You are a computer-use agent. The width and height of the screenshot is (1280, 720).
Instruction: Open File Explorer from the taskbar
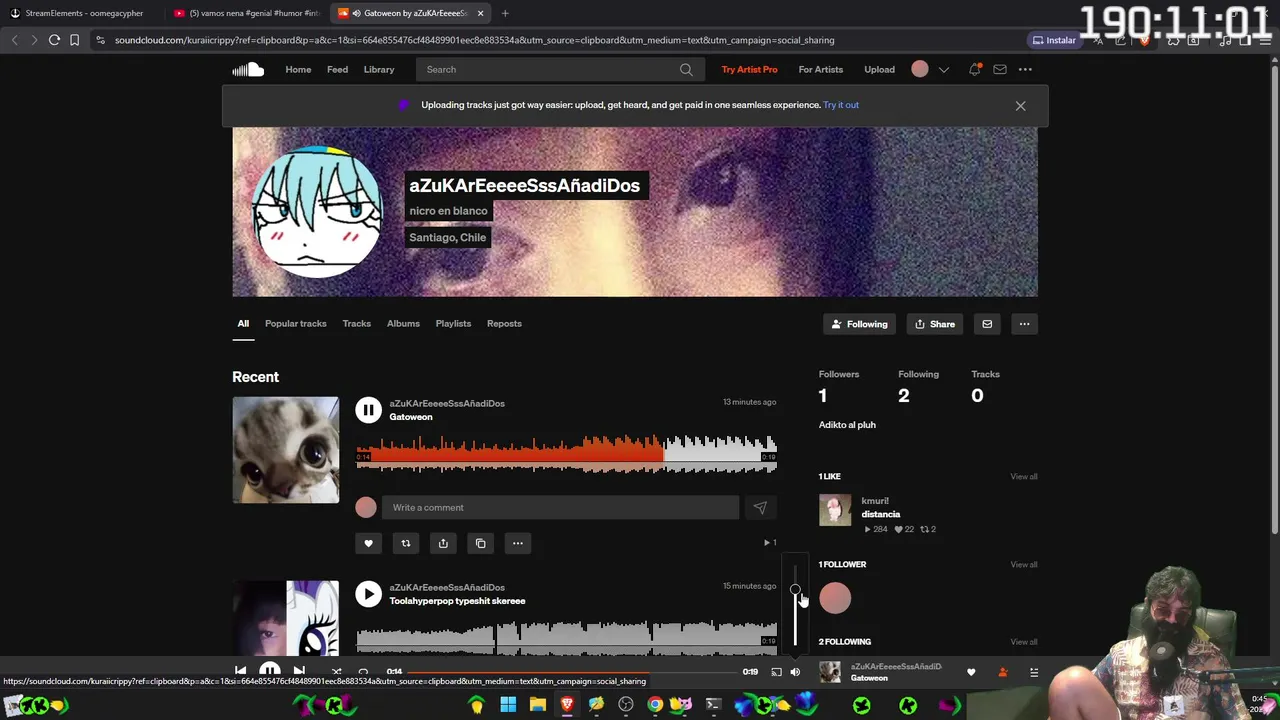coord(537,705)
